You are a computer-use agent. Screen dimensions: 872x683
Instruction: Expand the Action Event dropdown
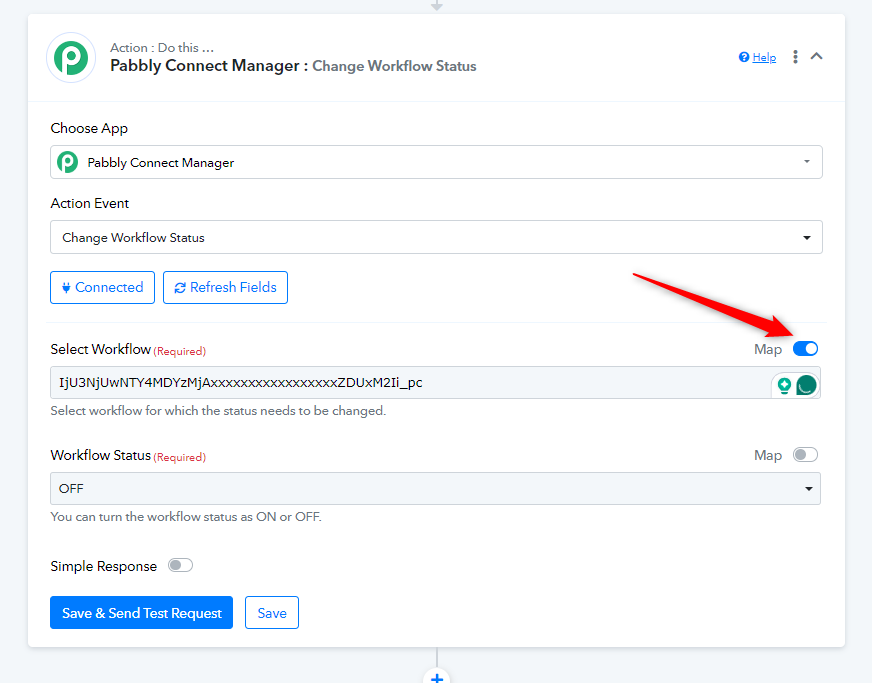[x=436, y=237]
